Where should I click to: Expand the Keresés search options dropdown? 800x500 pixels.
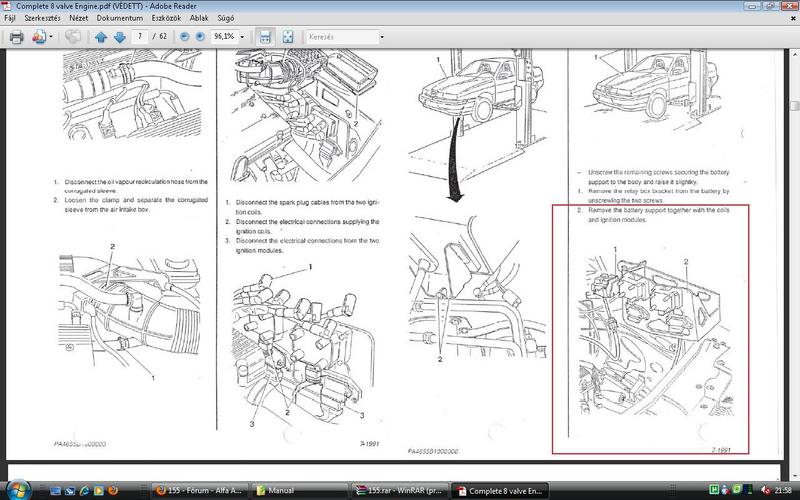click(382, 37)
